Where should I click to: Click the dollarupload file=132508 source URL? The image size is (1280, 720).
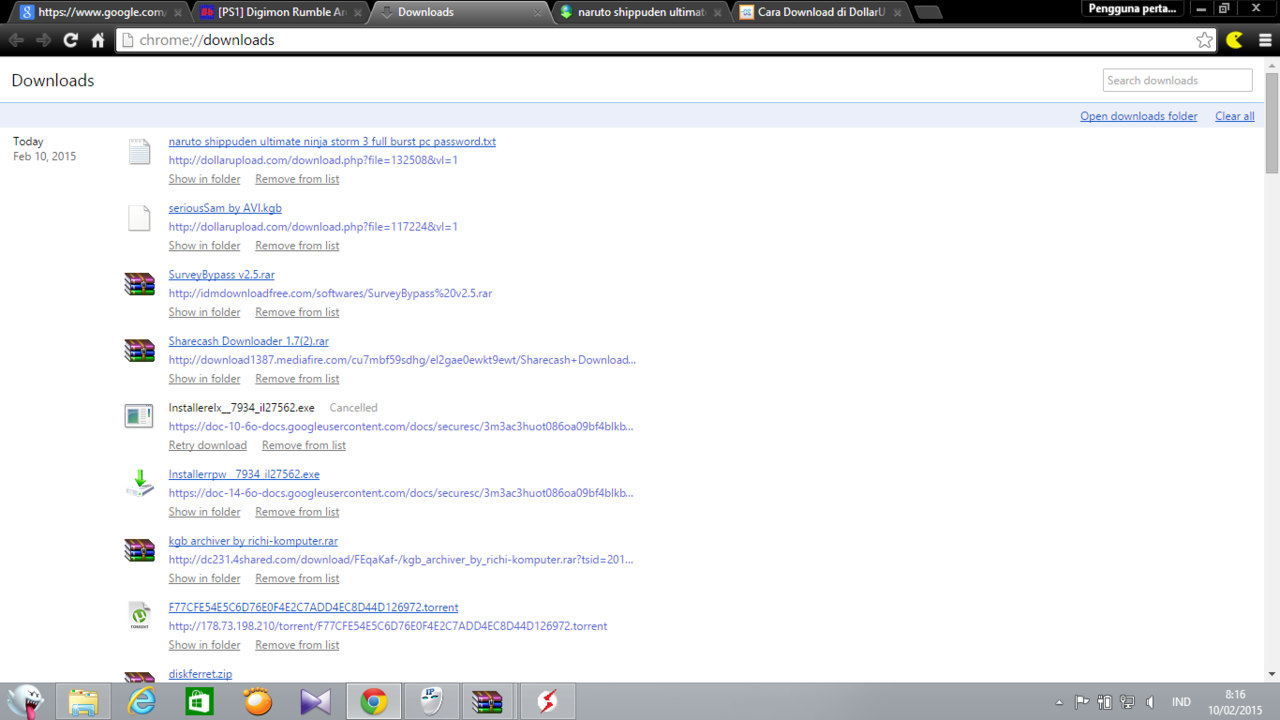pyautogui.click(x=313, y=160)
